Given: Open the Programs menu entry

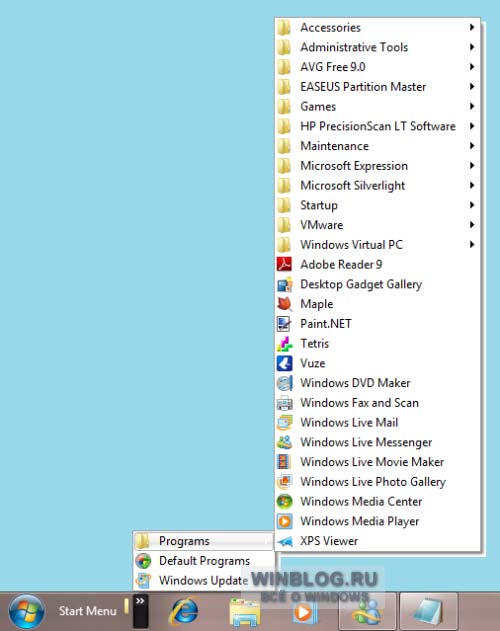Looking at the screenshot, I should 204,541.
